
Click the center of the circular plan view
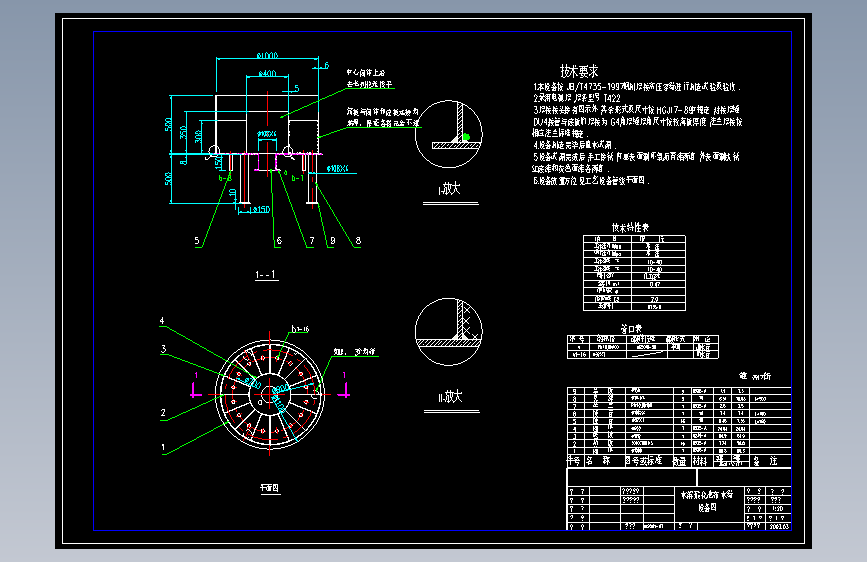(270, 394)
